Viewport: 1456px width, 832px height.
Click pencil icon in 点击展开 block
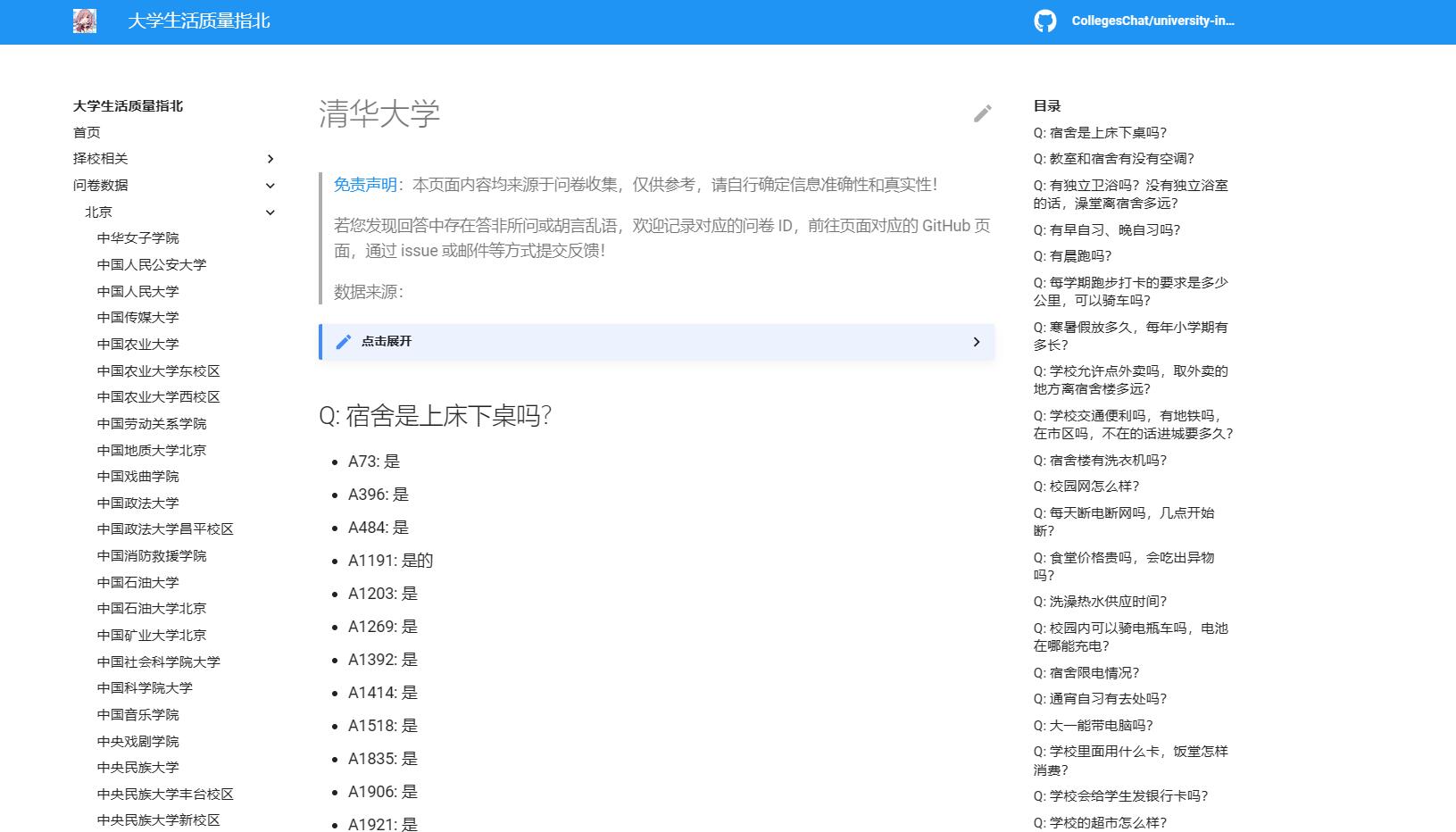[344, 342]
